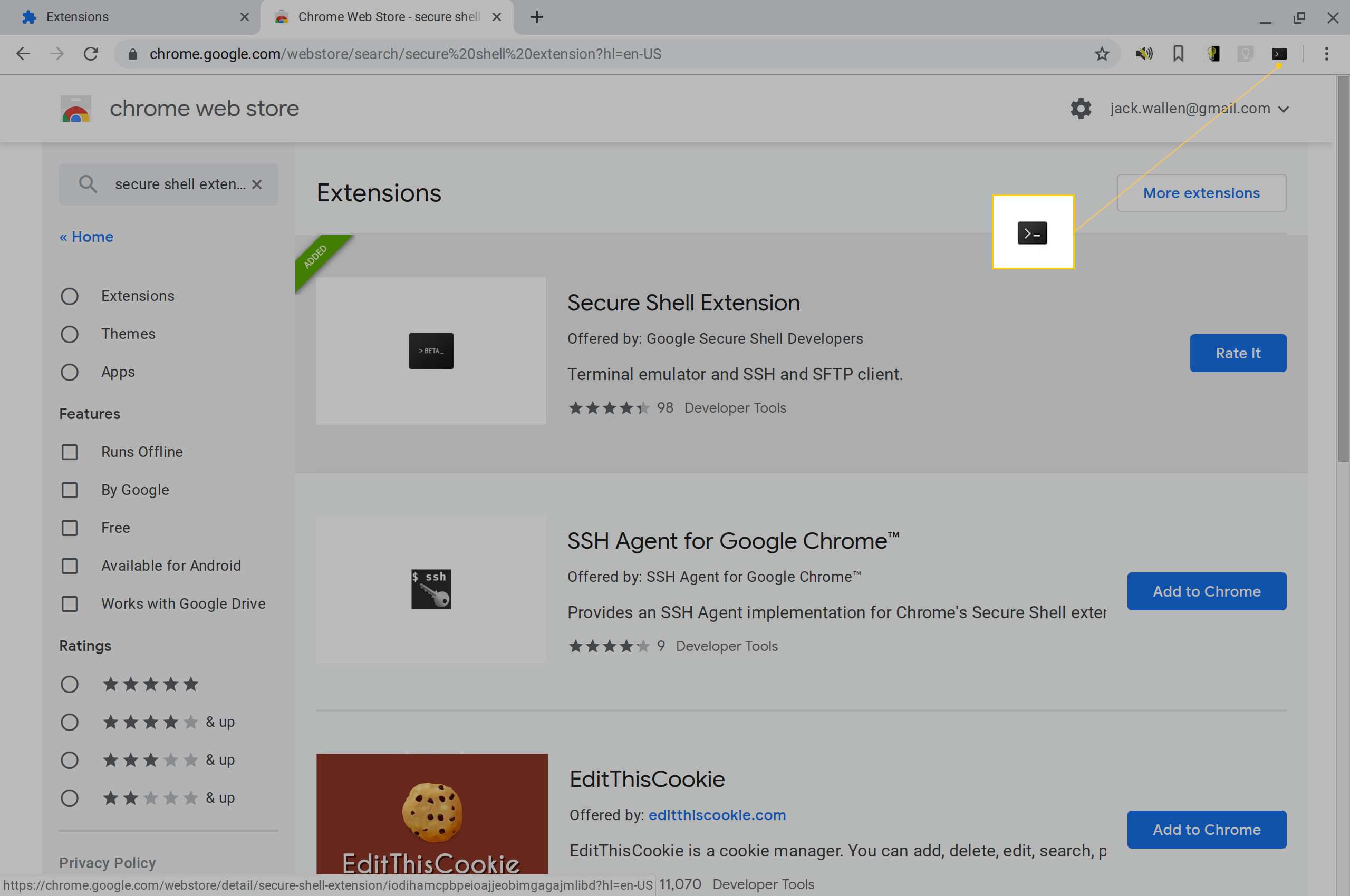
Task: Open a new browser tab
Action: pyautogui.click(x=536, y=17)
